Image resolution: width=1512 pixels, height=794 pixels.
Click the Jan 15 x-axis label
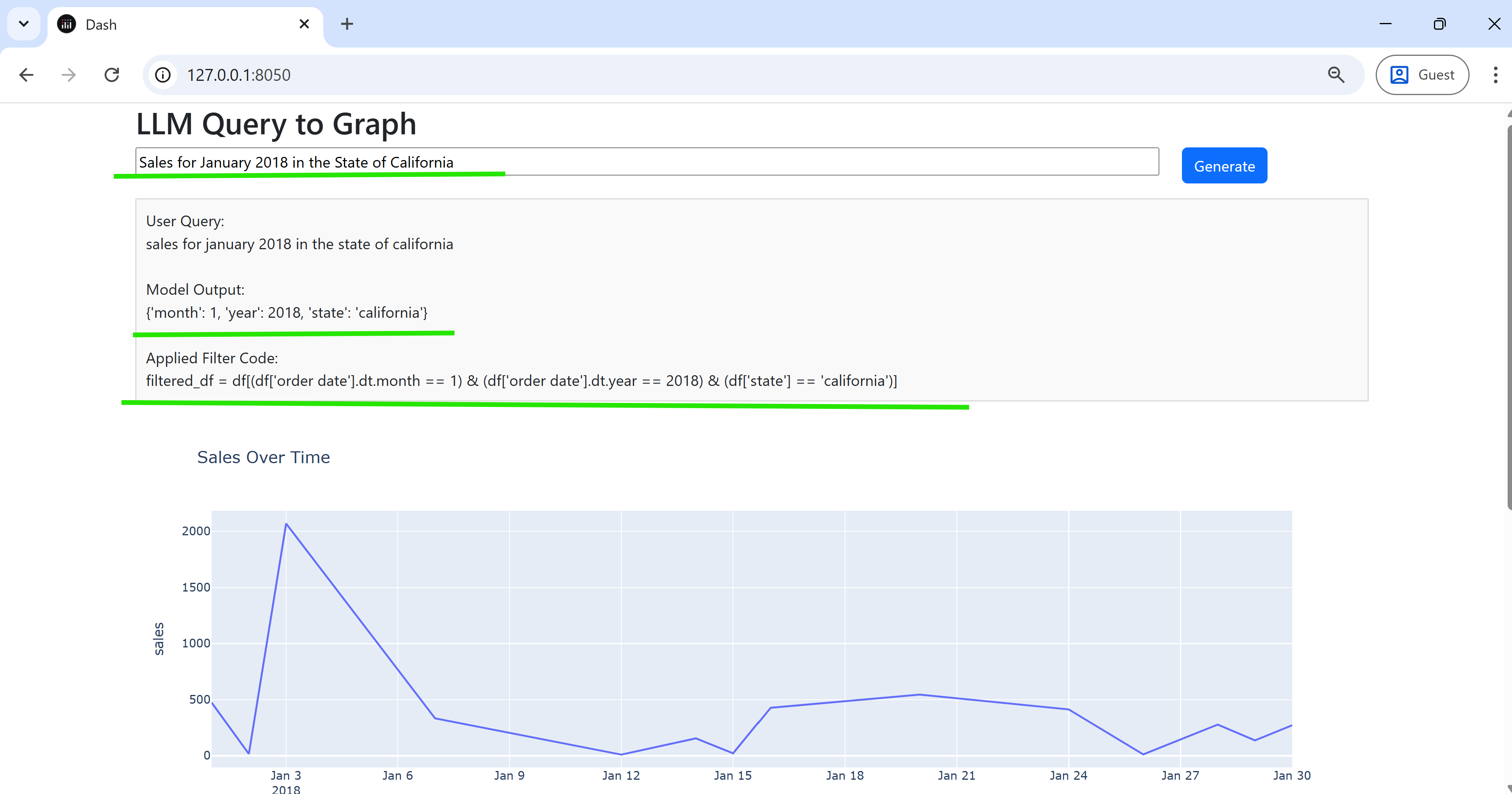click(733, 775)
